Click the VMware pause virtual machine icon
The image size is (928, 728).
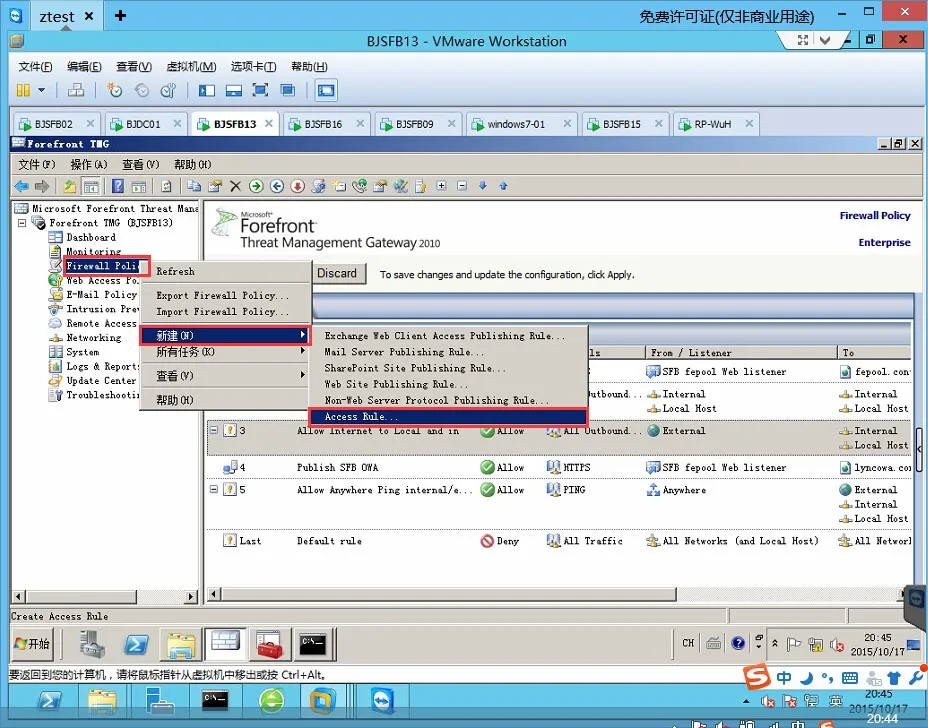click(23, 90)
